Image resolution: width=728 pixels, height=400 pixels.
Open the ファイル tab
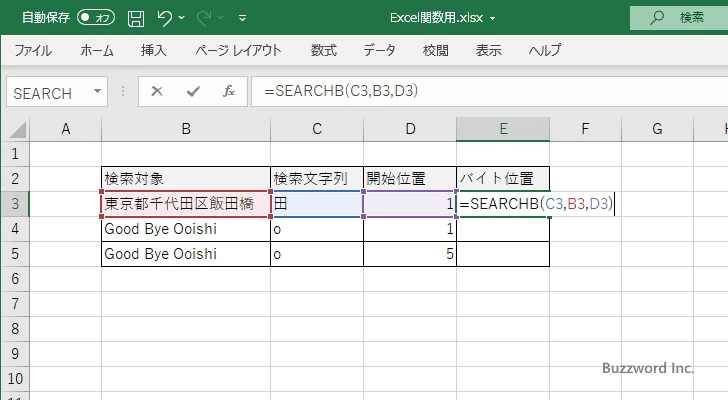pyautogui.click(x=33, y=50)
